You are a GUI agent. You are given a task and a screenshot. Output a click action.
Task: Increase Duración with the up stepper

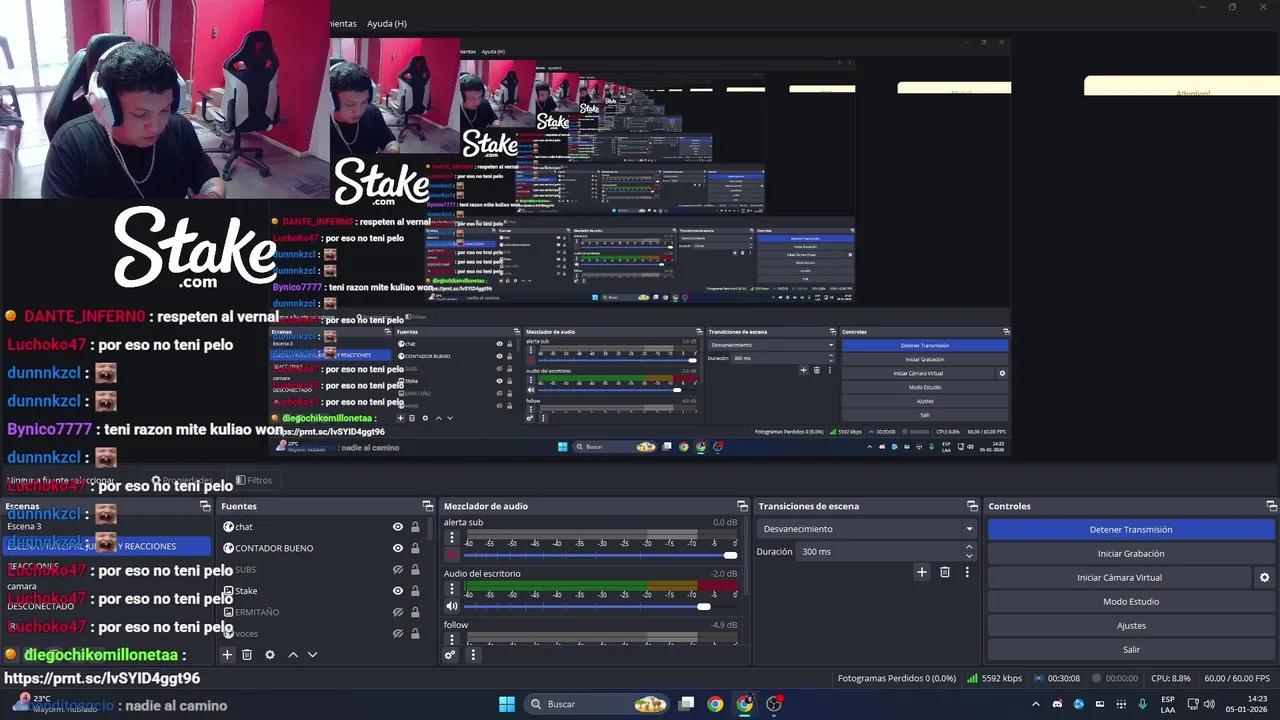pyautogui.click(x=969, y=547)
